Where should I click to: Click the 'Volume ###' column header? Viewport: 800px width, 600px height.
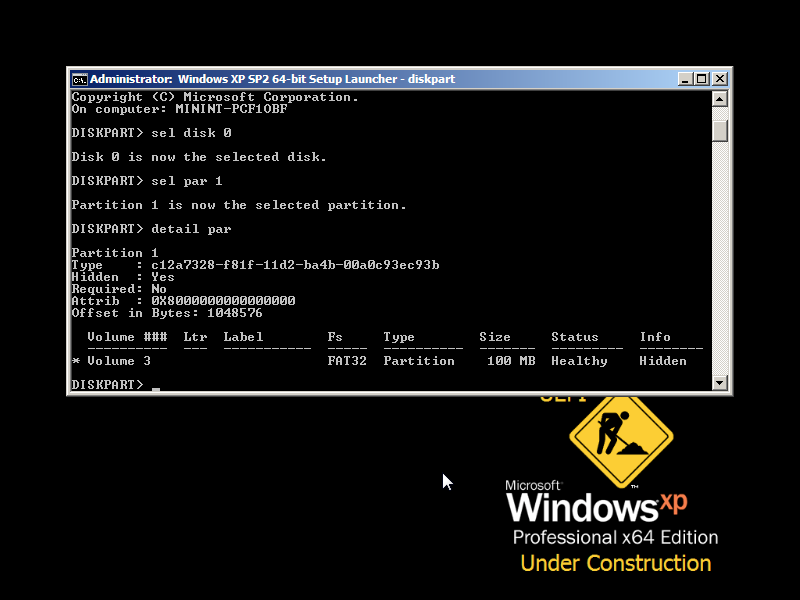tap(127, 337)
